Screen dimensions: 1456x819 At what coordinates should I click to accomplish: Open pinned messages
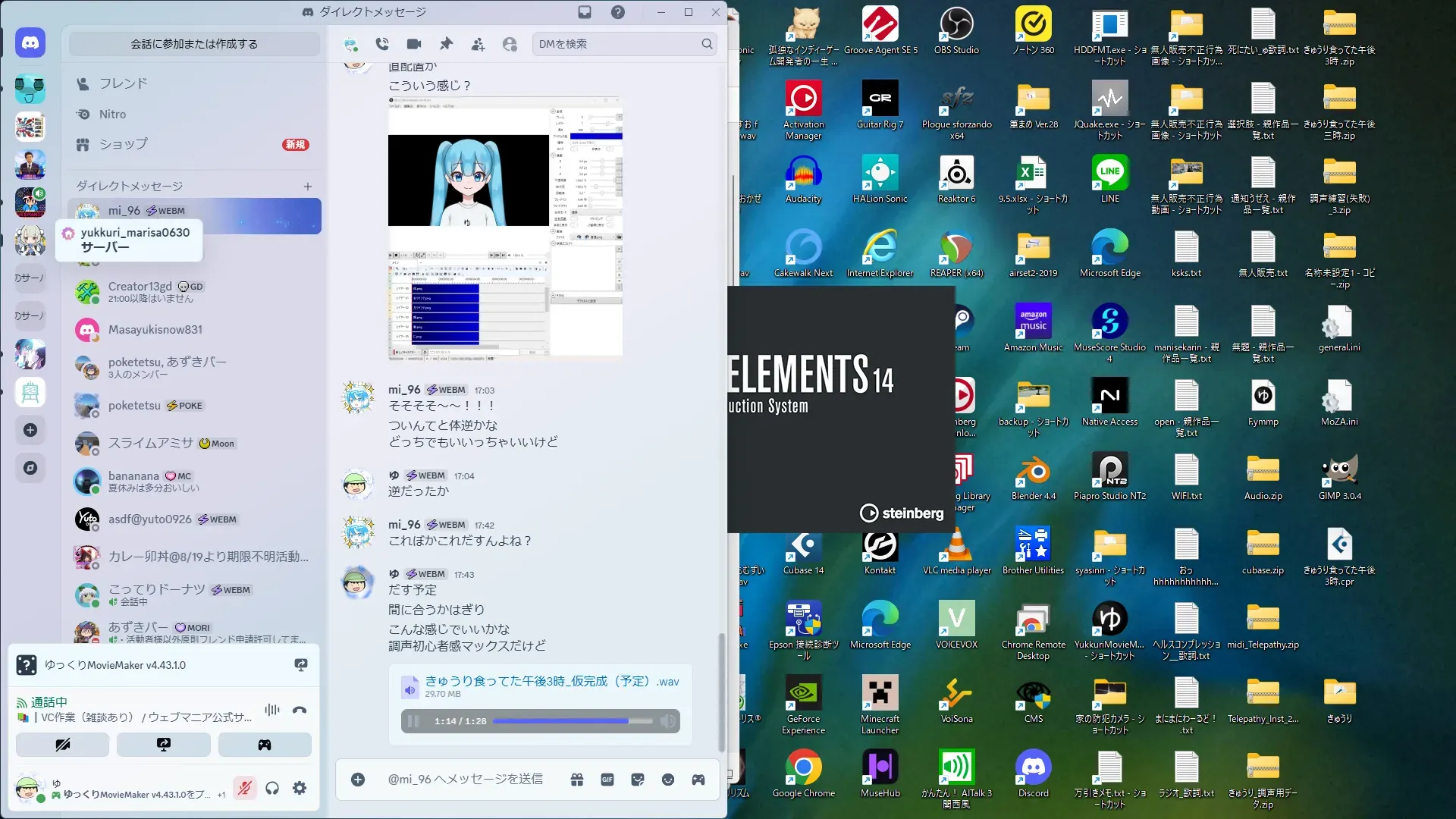click(x=446, y=44)
